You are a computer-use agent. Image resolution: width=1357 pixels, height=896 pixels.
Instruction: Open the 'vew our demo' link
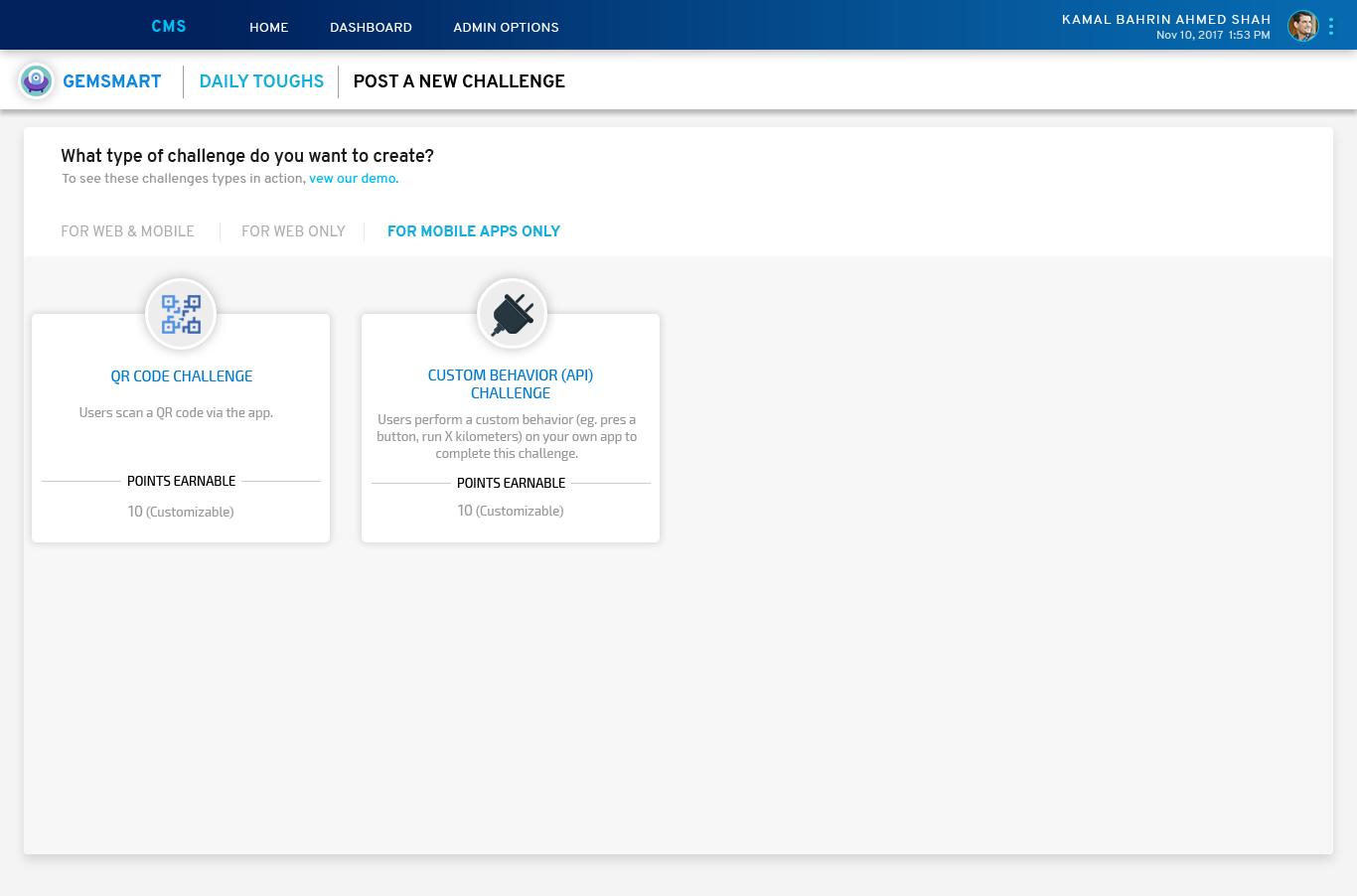click(x=353, y=179)
